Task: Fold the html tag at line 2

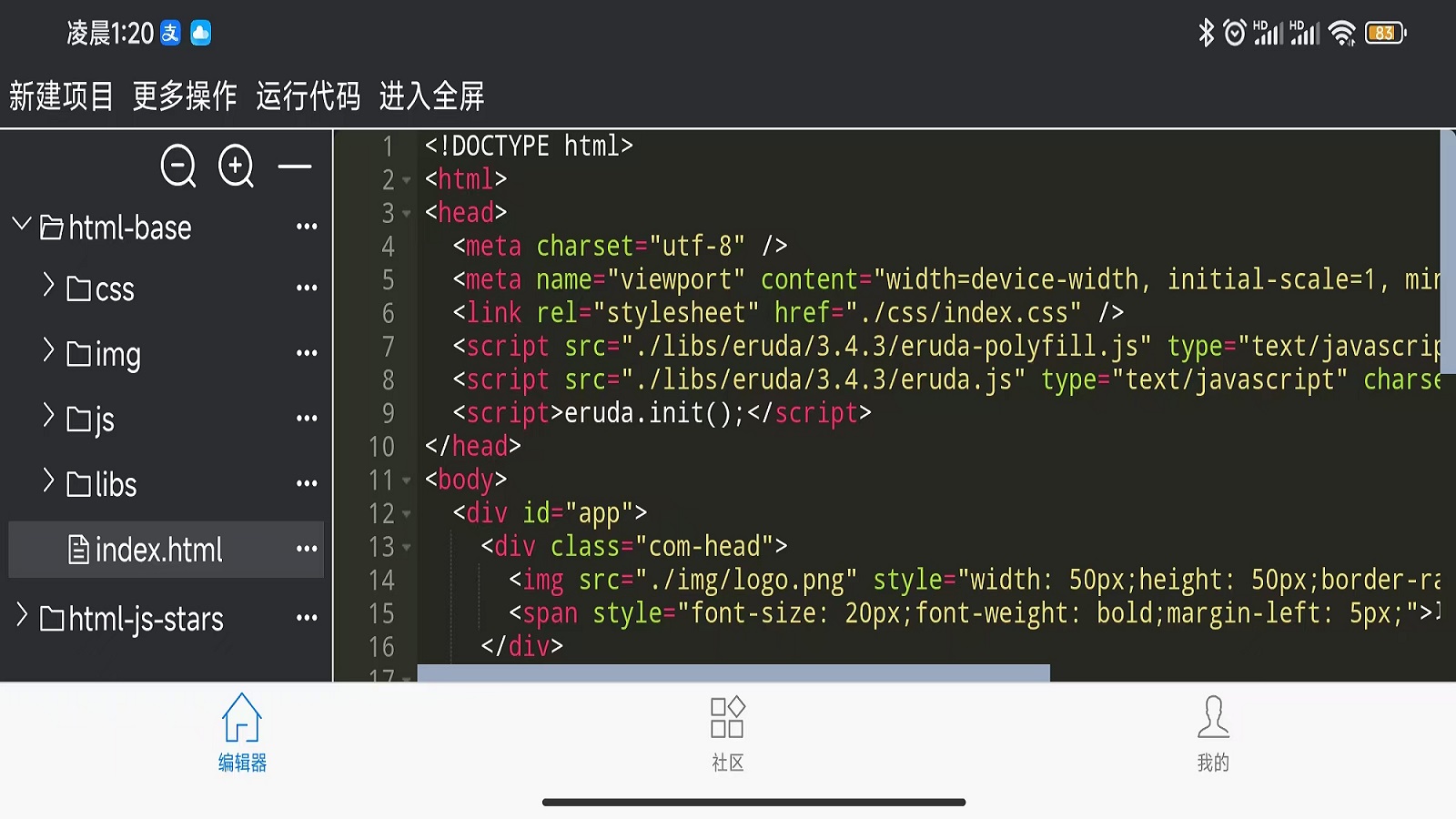Action: 407,180
